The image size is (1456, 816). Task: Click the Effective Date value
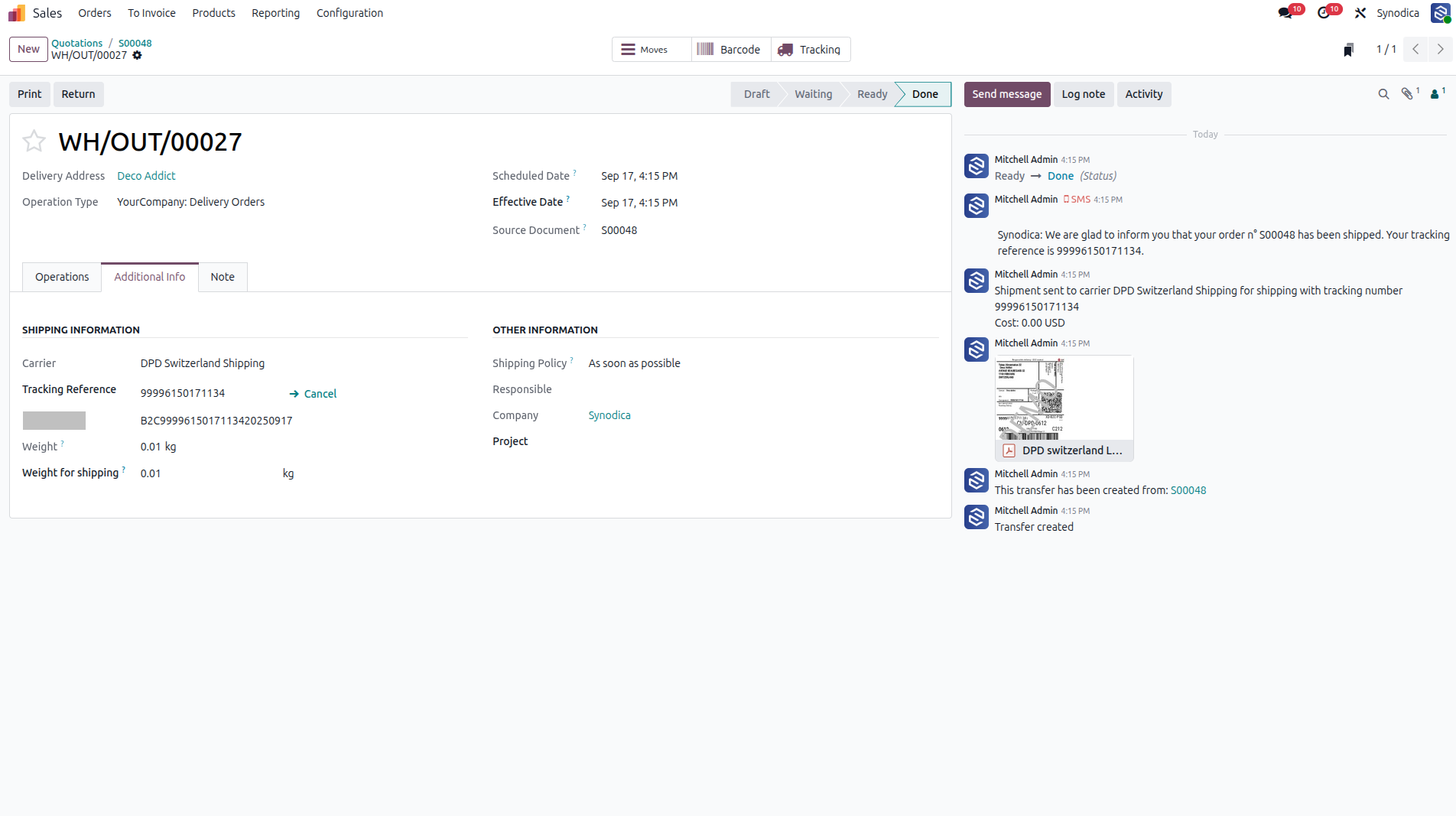point(639,203)
